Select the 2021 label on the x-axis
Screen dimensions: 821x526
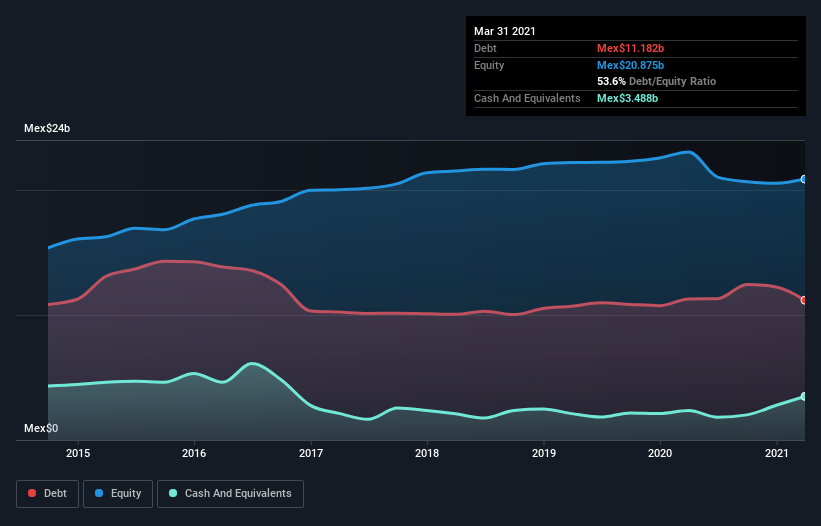click(776, 453)
